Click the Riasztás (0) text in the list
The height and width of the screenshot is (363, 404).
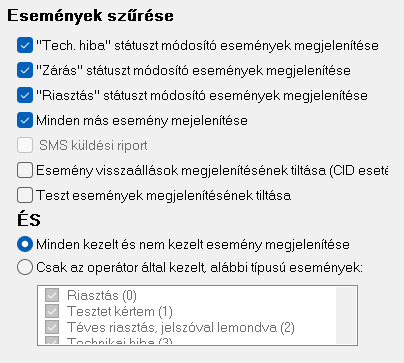point(102,295)
